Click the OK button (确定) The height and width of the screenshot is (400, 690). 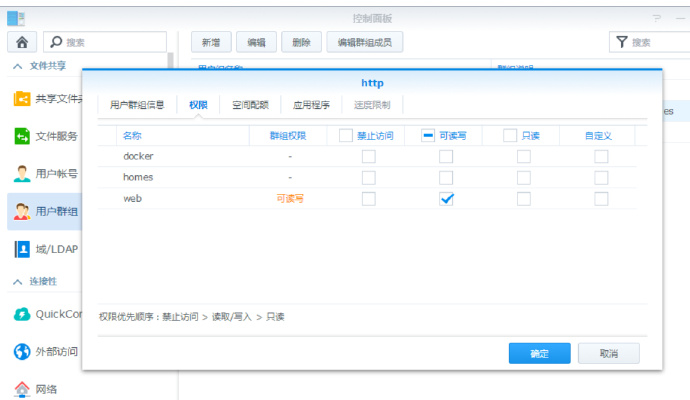point(539,354)
